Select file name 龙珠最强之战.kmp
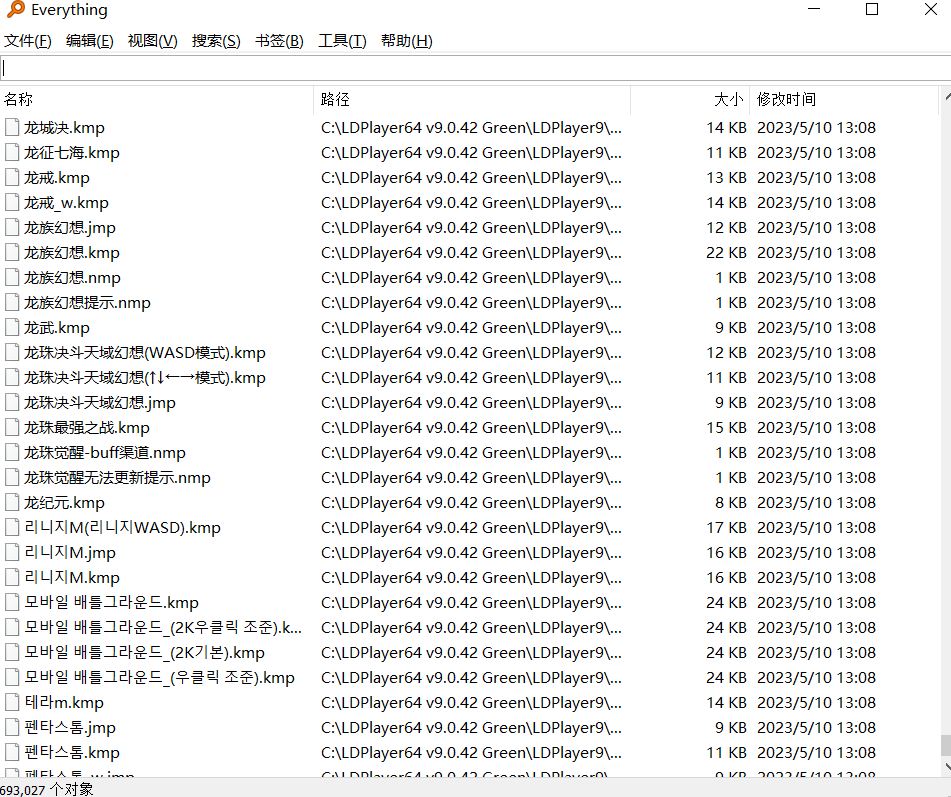This screenshot has width=951, height=797. [87, 428]
